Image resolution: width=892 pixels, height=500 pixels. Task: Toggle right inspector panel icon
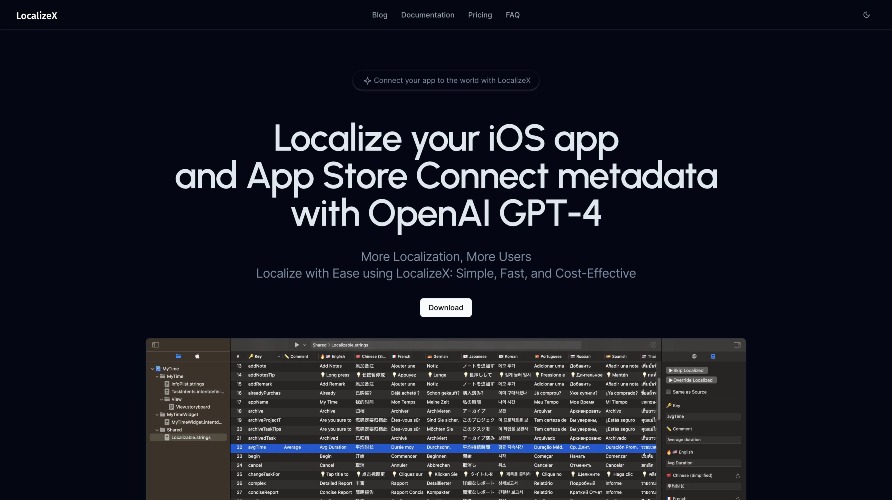pos(737,345)
